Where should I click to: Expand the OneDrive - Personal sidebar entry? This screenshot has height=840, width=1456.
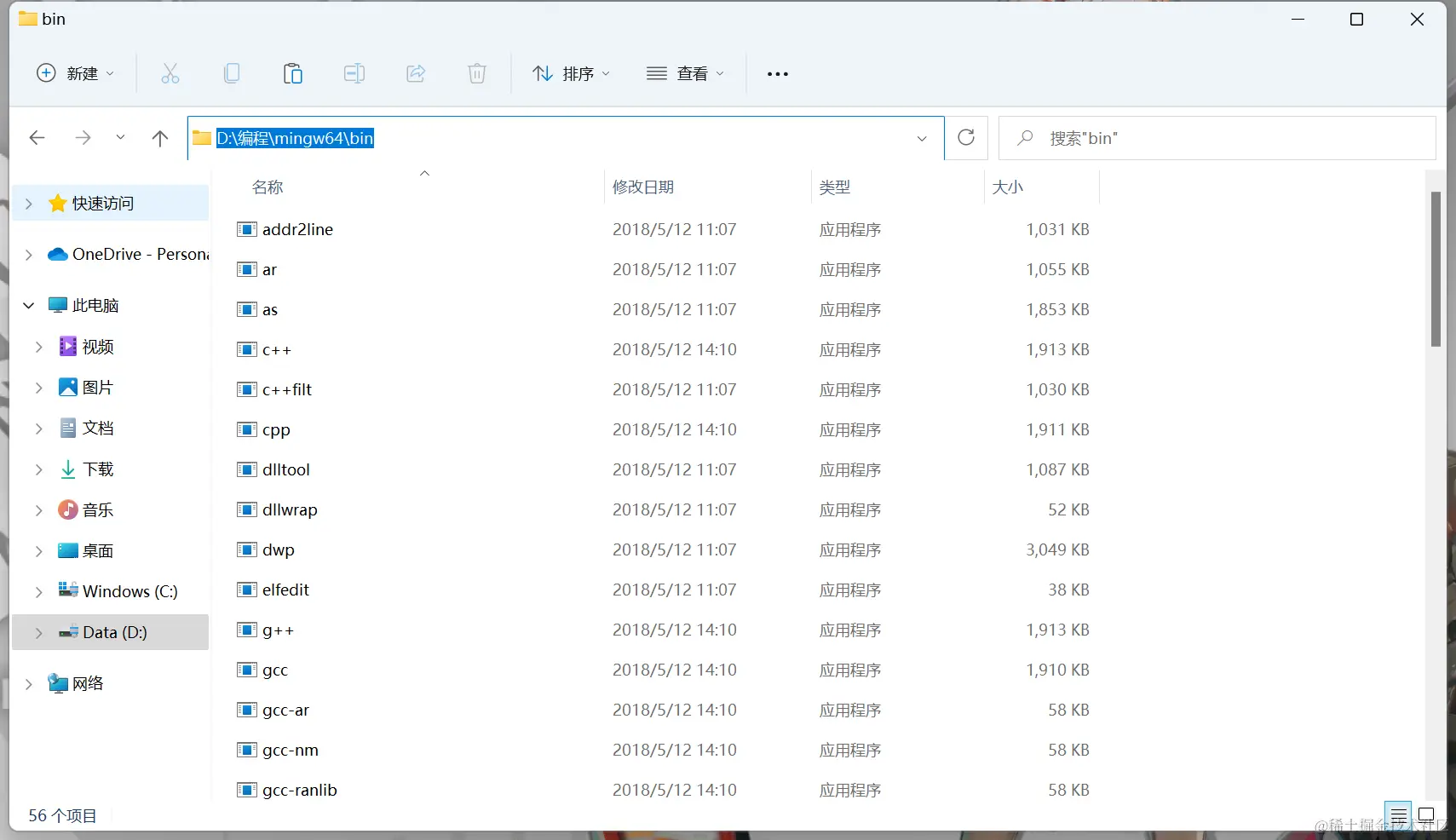28,254
